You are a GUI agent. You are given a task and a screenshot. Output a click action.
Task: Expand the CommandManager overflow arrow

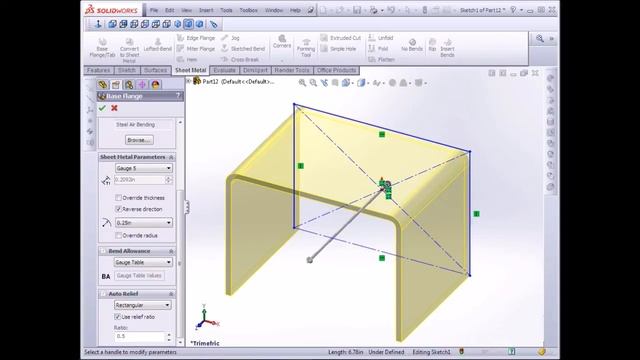[x=551, y=38]
